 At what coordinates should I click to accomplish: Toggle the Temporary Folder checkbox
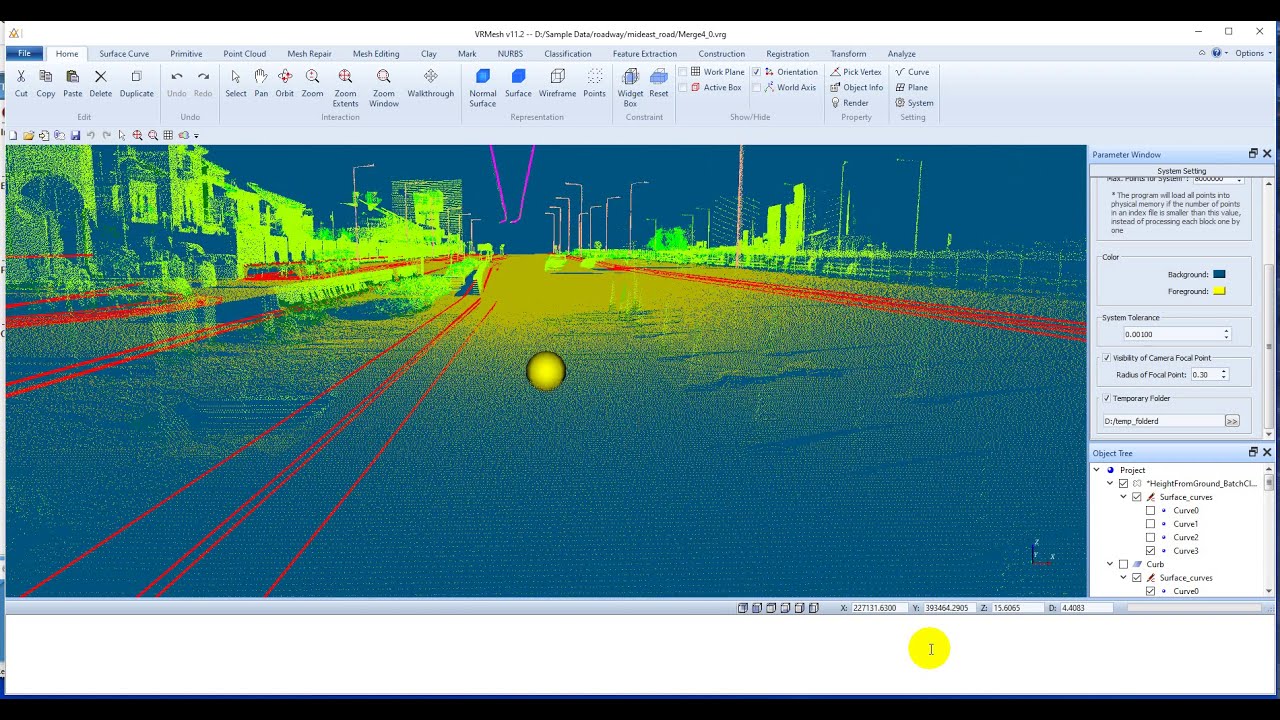[1107, 398]
